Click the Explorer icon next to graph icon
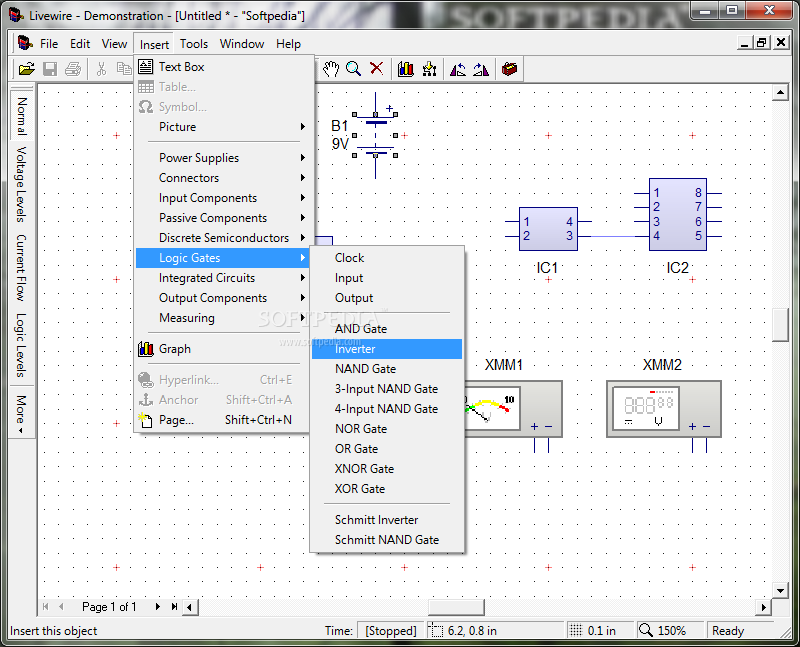The height and width of the screenshot is (647, 800). [x=429, y=69]
